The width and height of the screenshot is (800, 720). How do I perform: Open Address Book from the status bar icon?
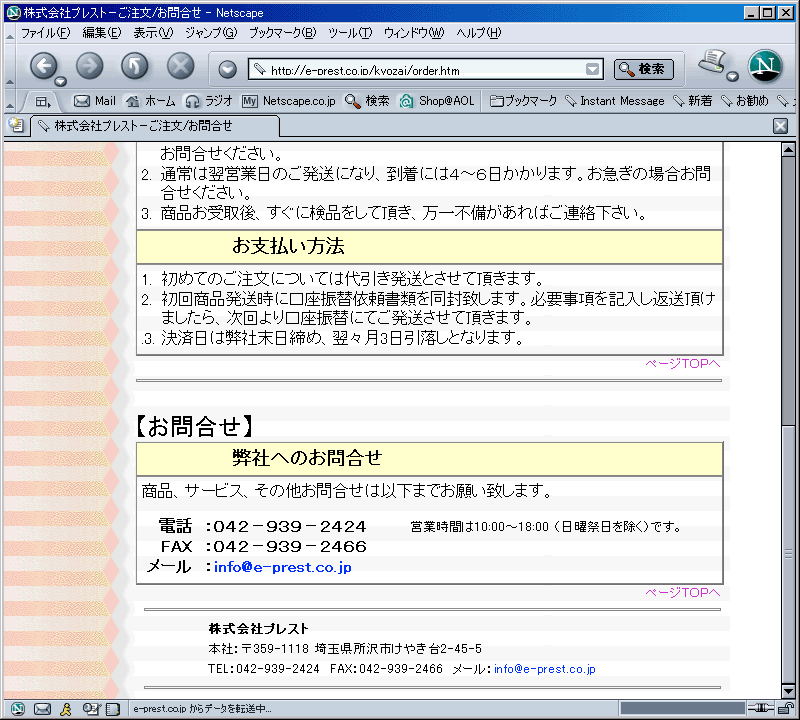click(x=113, y=709)
